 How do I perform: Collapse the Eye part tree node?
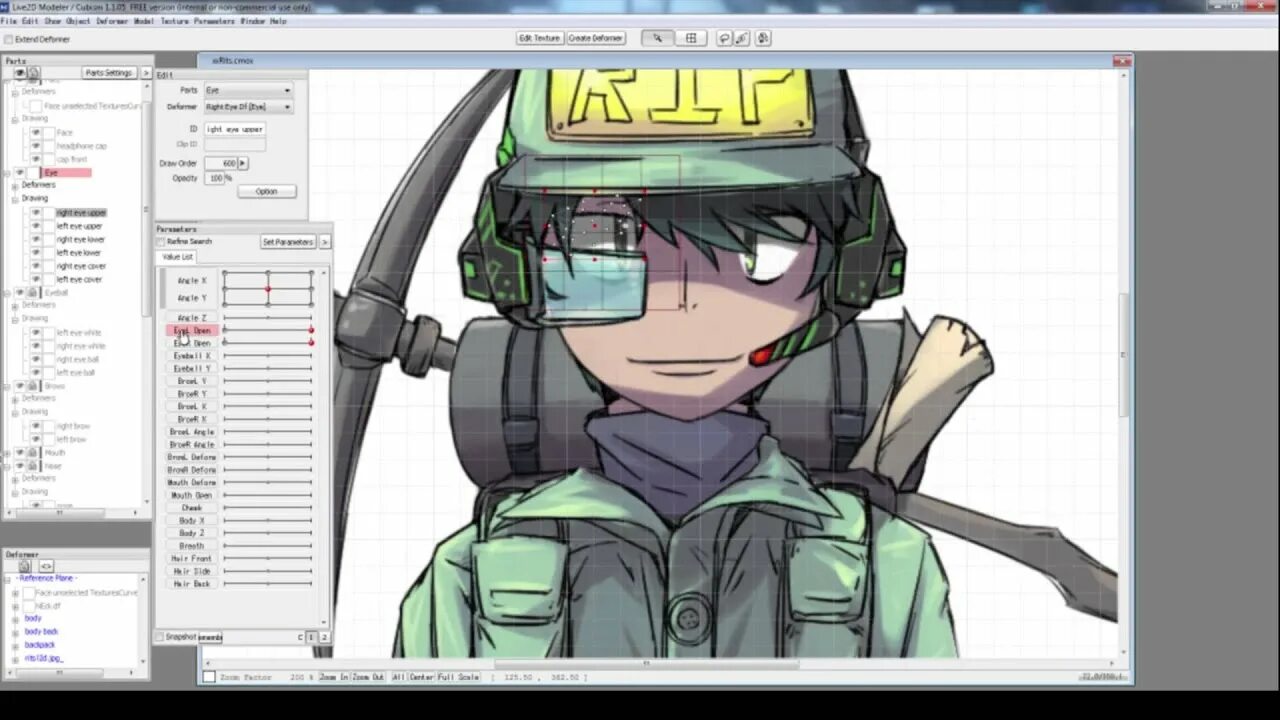pyautogui.click(x=8, y=172)
